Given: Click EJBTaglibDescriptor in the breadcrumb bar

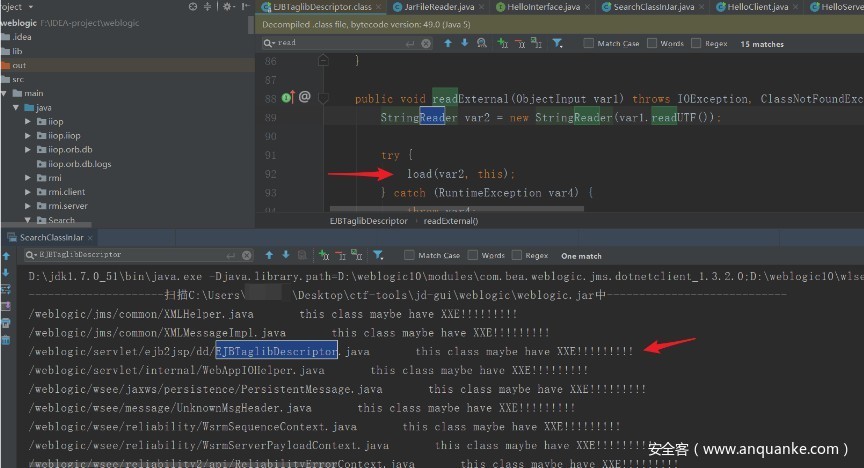Looking at the screenshot, I should tap(368, 221).
